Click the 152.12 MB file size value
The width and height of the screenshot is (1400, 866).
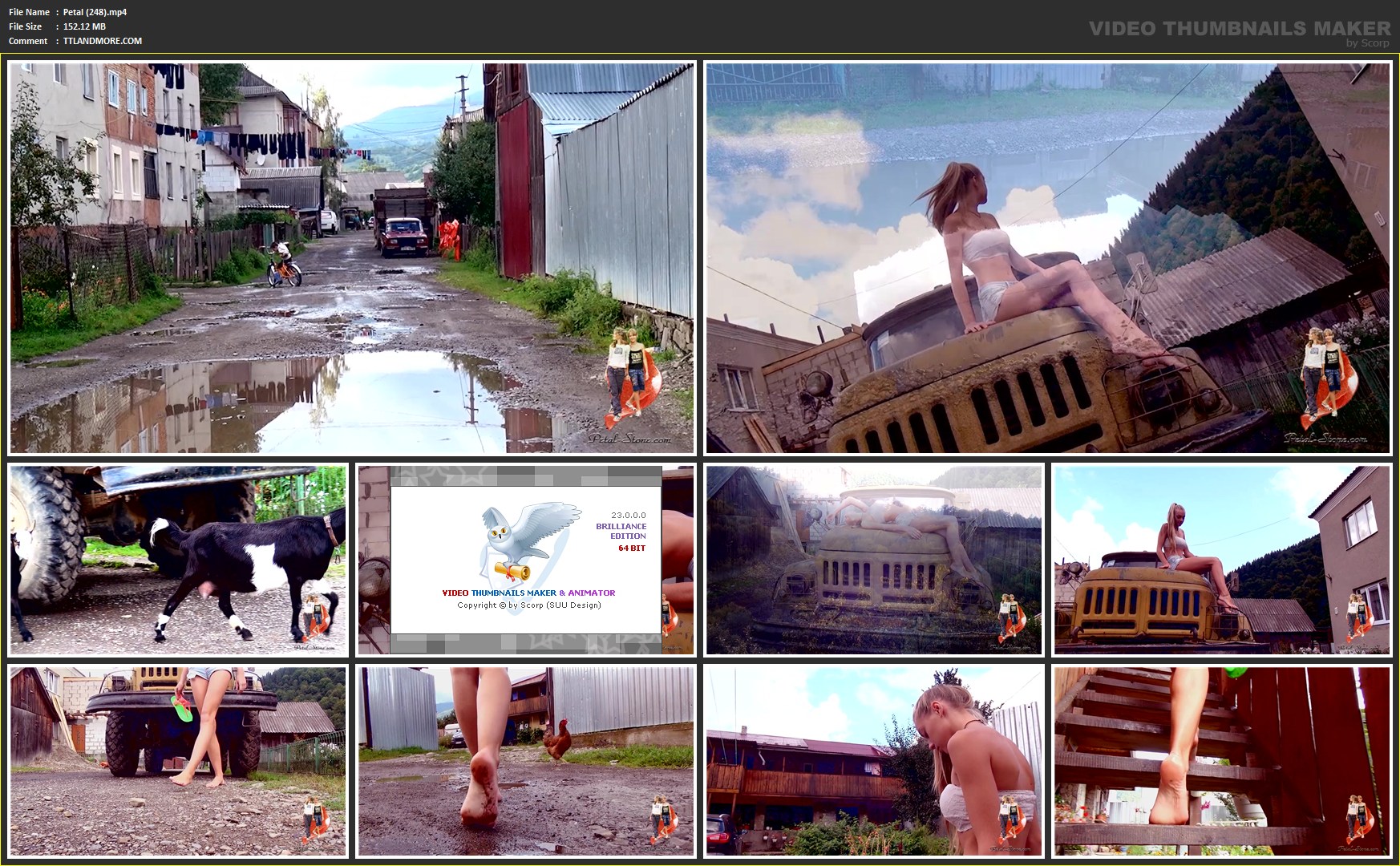(x=84, y=26)
